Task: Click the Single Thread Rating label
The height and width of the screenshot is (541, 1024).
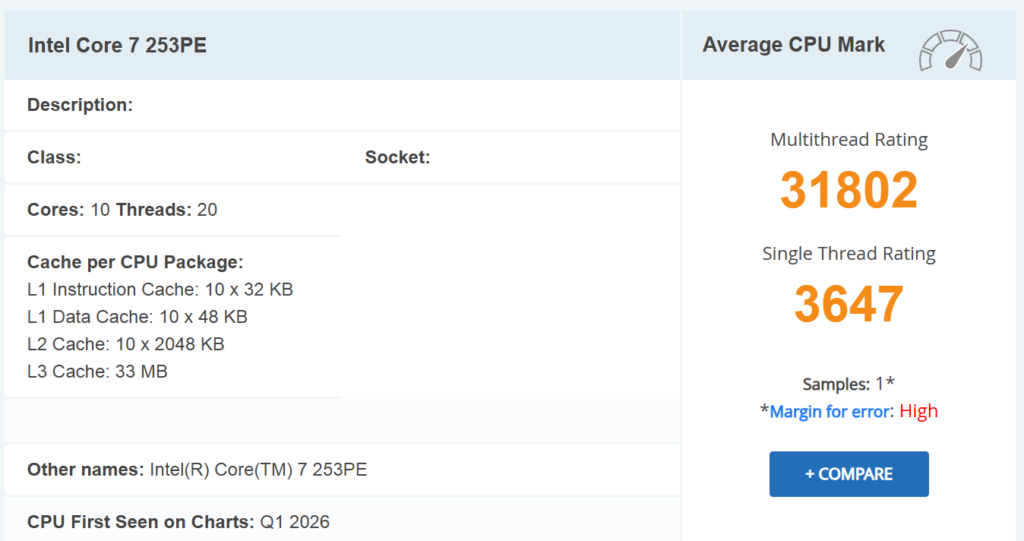Action: coord(848,254)
